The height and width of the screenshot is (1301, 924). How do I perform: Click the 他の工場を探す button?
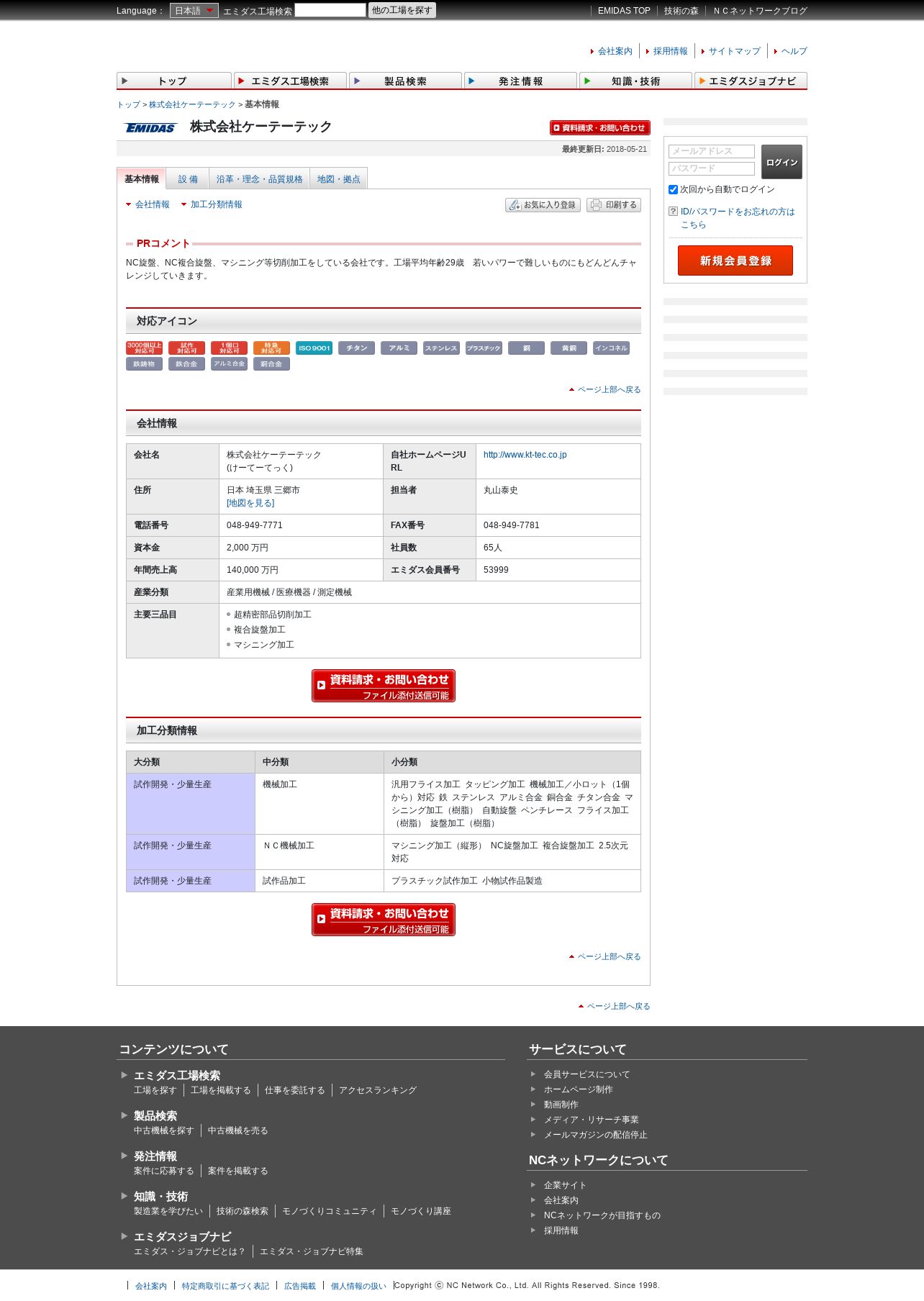coord(402,10)
